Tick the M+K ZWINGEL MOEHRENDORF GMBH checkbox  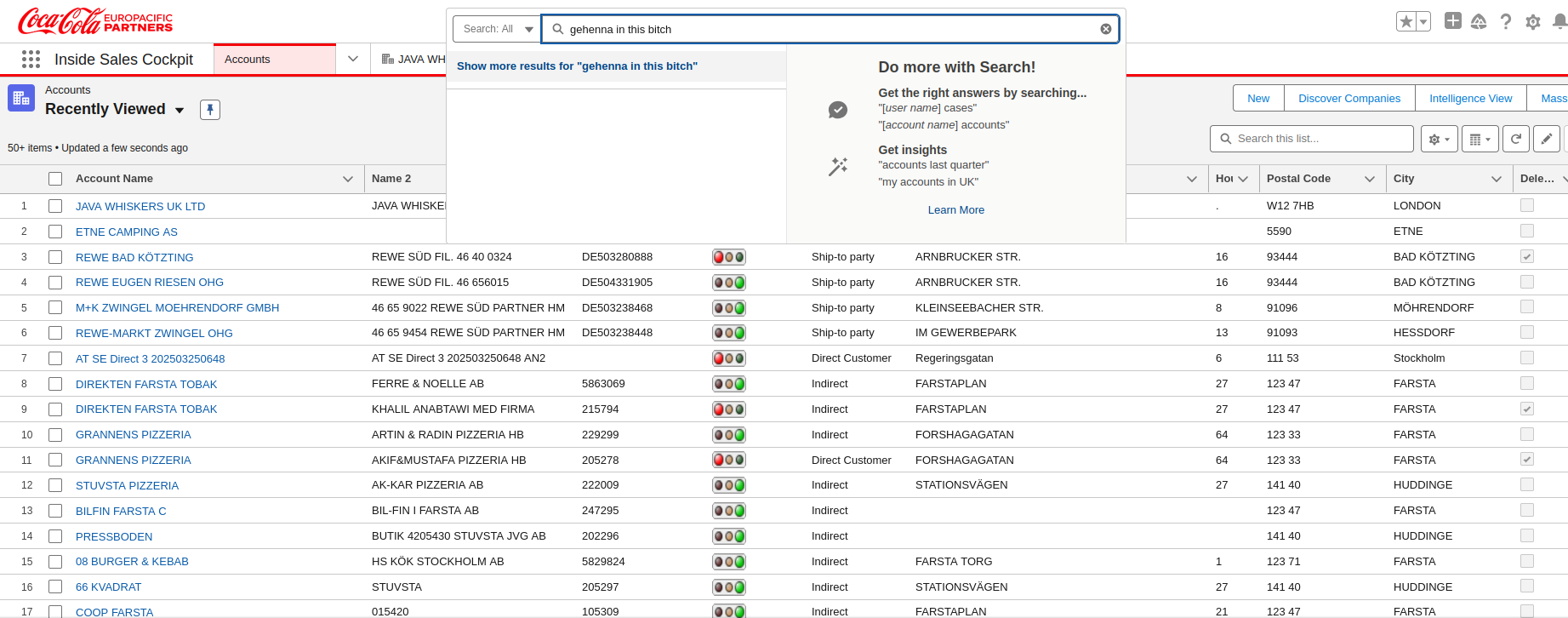(x=55, y=307)
